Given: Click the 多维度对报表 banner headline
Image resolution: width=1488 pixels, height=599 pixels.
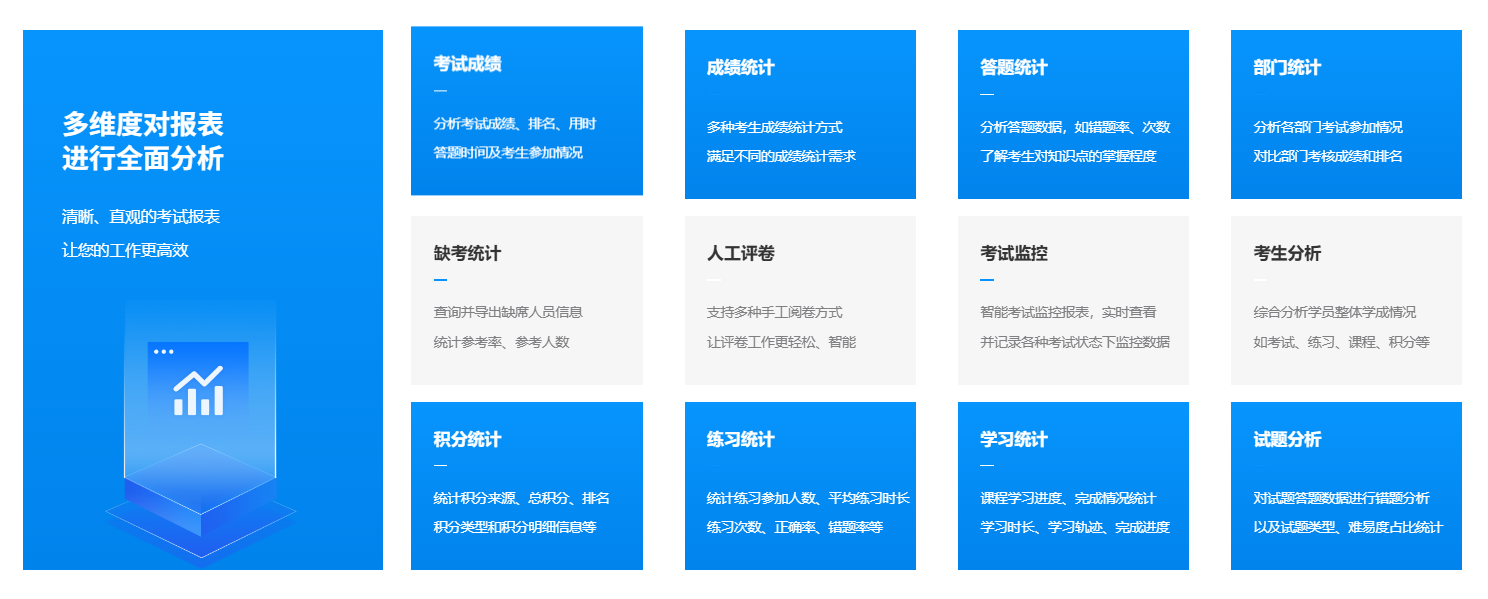Looking at the screenshot, I should [x=143, y=125].
